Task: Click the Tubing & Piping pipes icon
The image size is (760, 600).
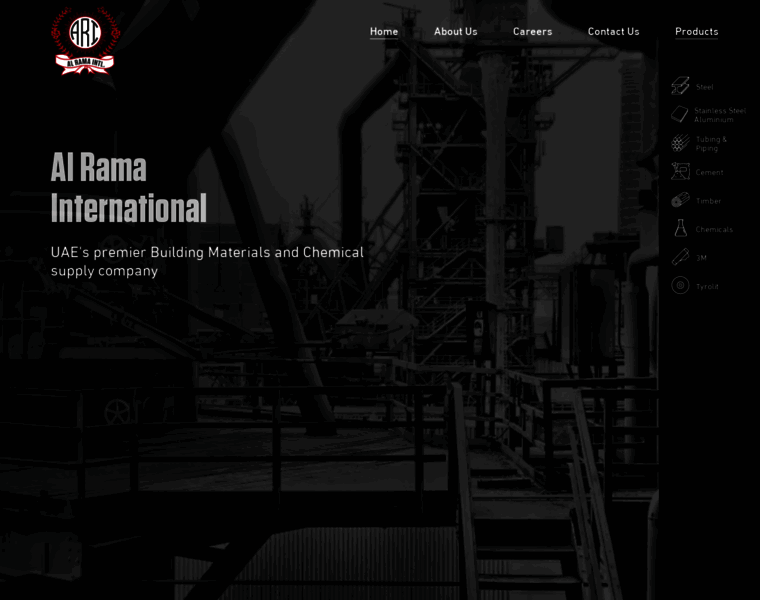Action: (680, 143)
